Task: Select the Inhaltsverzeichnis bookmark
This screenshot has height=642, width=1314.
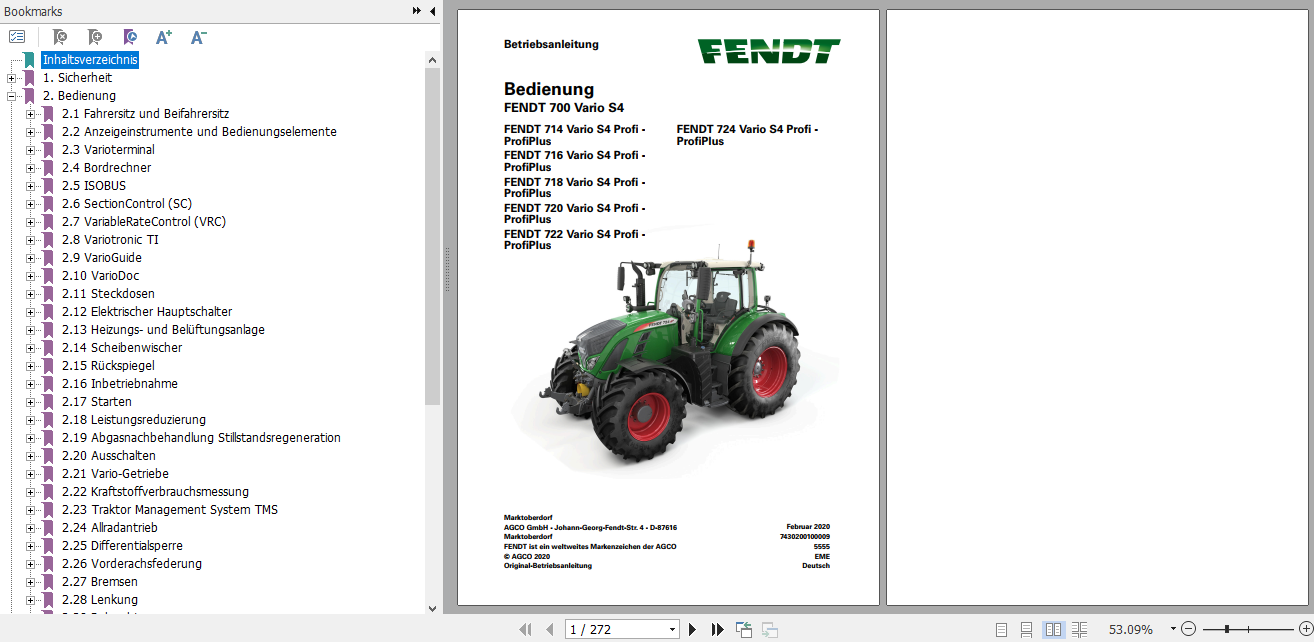Action: 90,60
